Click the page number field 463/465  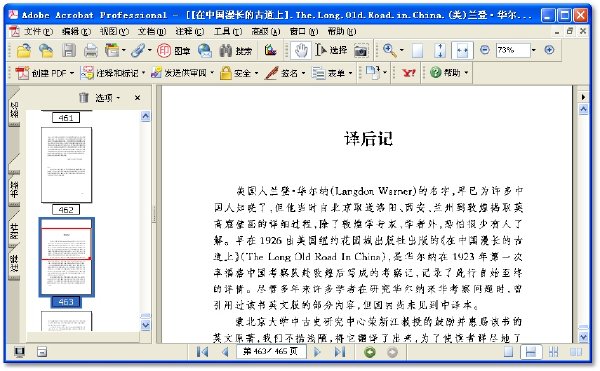pyautogui.click(x=271, y=351)
